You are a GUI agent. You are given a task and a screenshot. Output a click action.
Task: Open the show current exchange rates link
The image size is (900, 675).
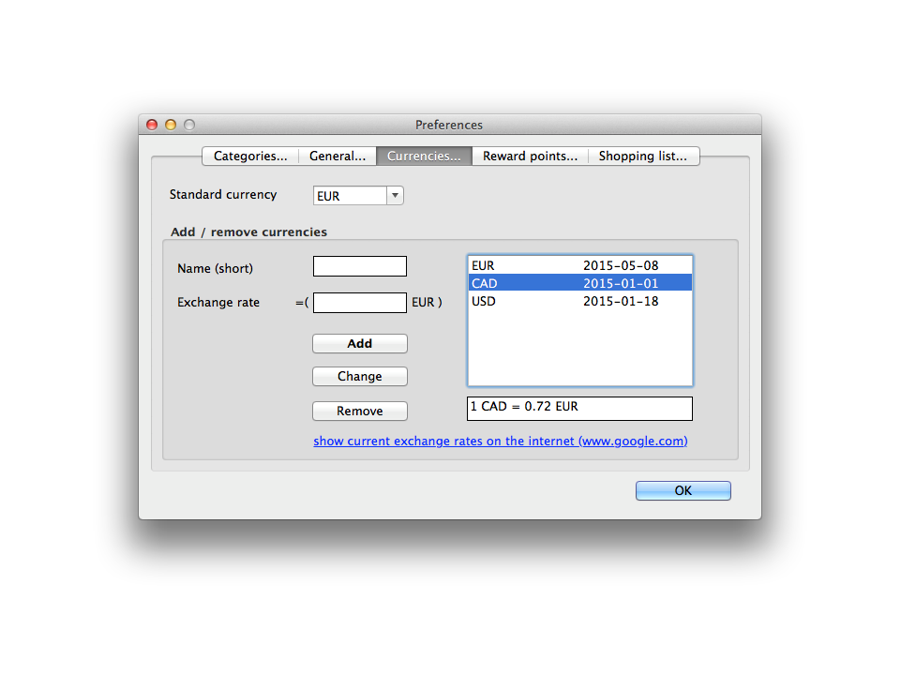(500, 441)
